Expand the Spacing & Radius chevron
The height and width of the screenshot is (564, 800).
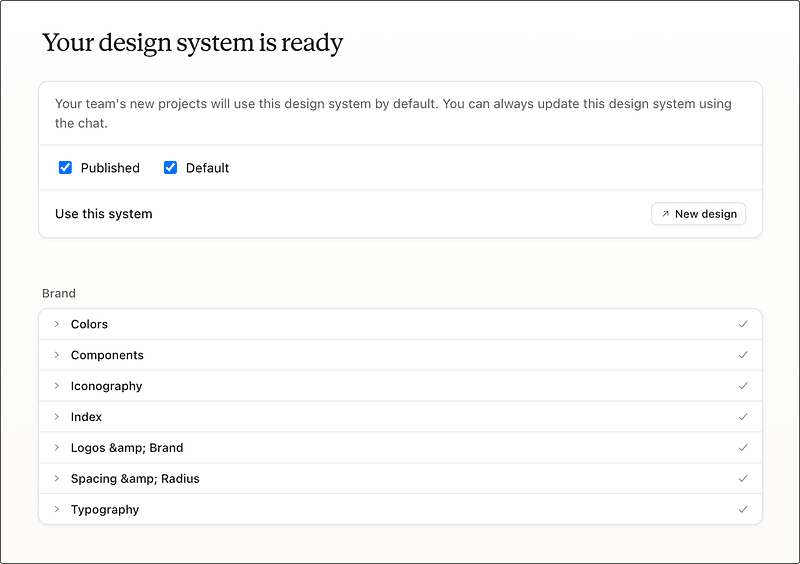(57, 478)
